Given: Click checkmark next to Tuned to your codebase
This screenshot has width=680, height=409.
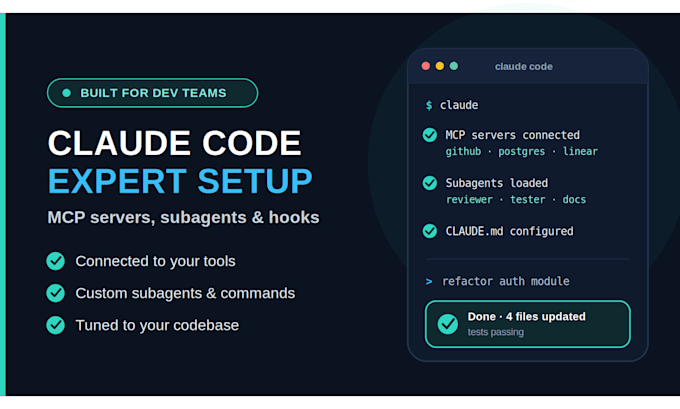Looking at the screenshot, I should [x=56, y=325].
